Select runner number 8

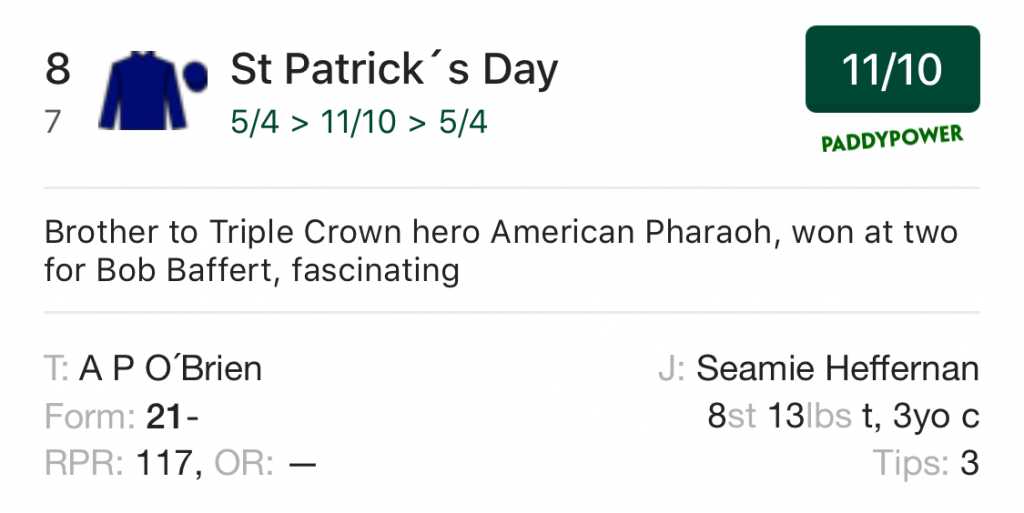[x=58, y=70]
